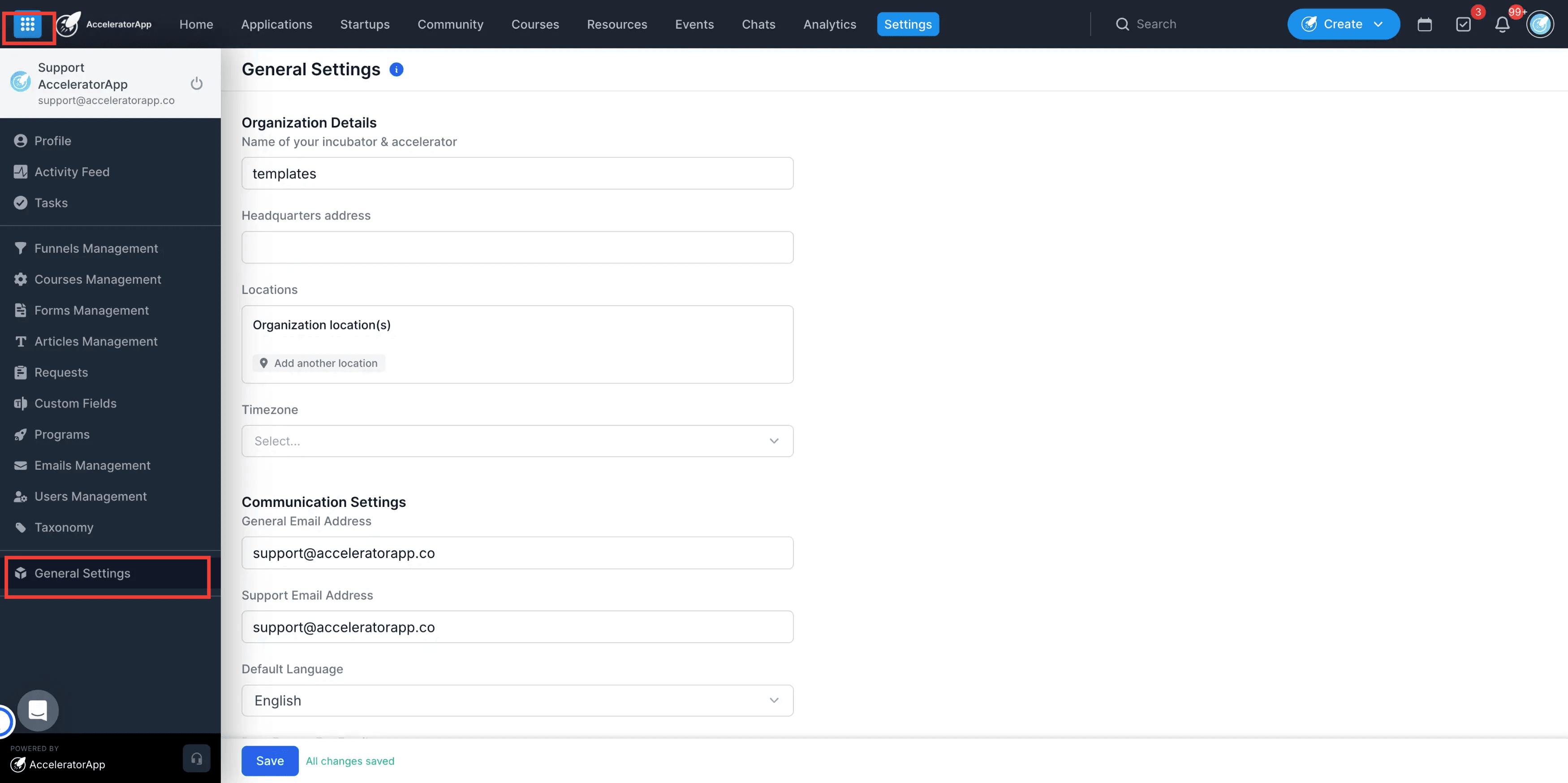
Task: Click the power logout icon
Action: point(197,83)
